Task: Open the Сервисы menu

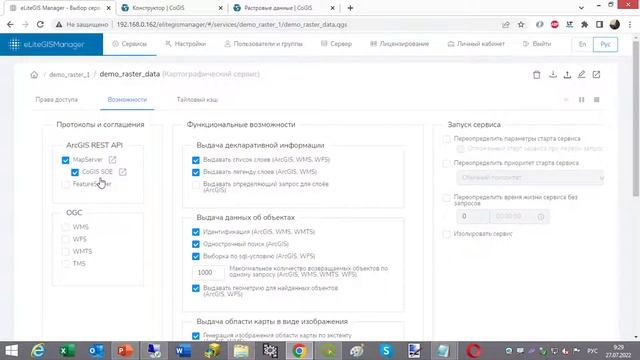Action: coord(129,44)
